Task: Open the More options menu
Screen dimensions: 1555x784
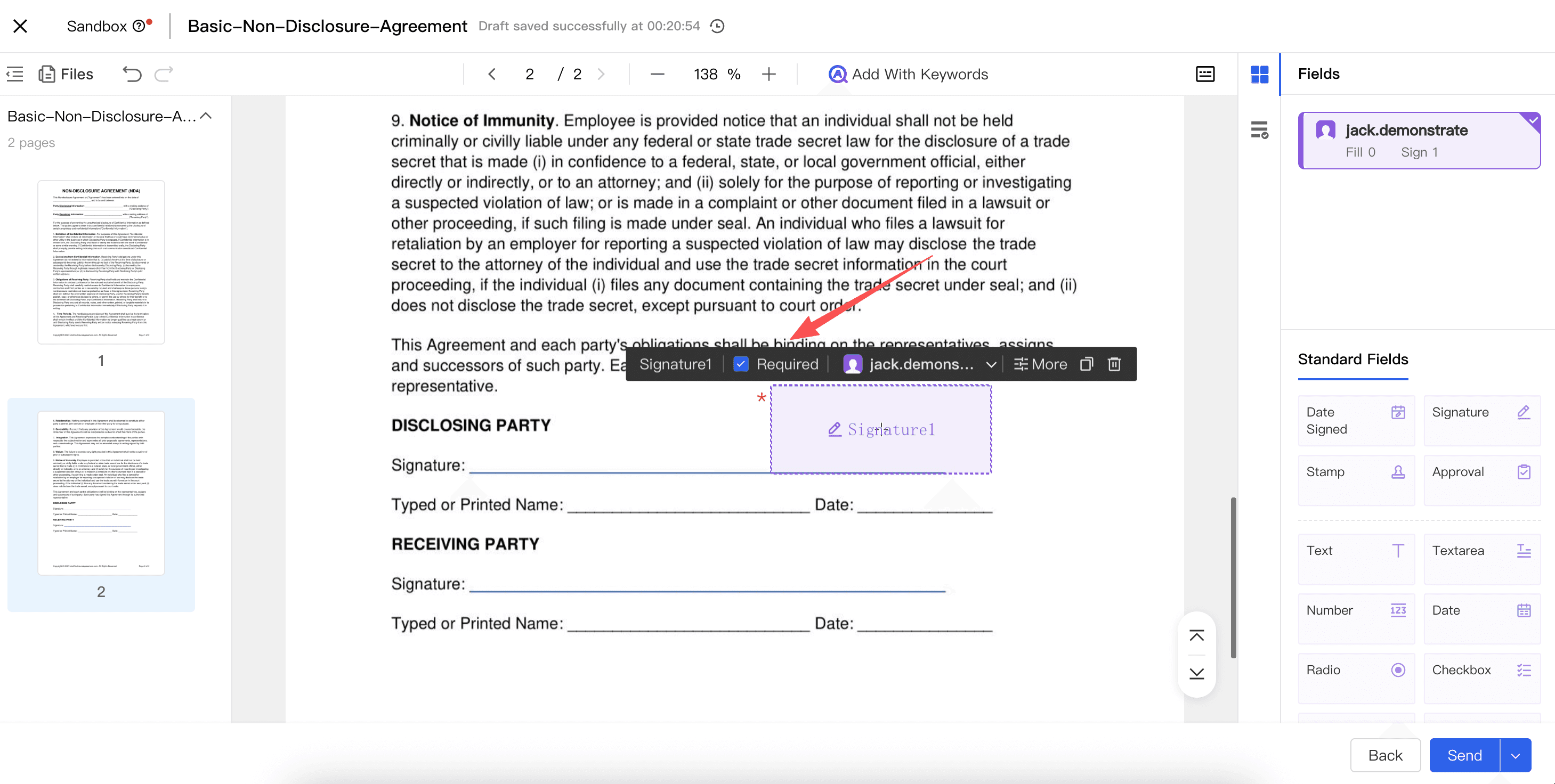Action: 1040,364
